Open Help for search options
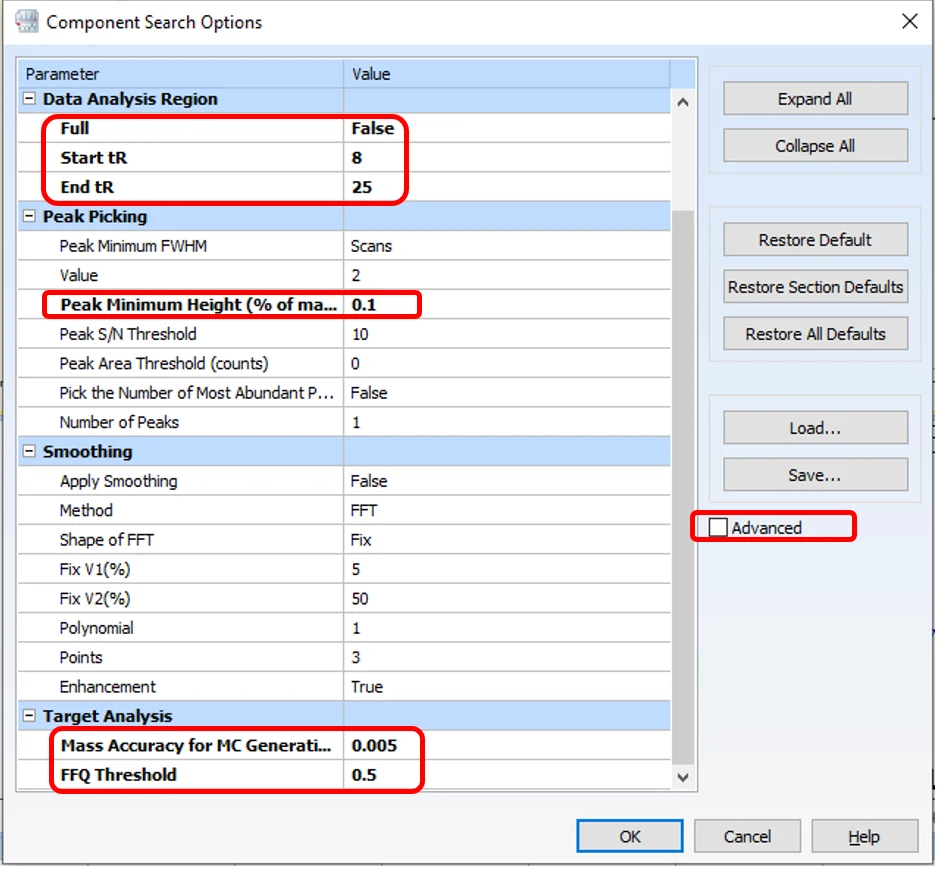 click(867, 838)
